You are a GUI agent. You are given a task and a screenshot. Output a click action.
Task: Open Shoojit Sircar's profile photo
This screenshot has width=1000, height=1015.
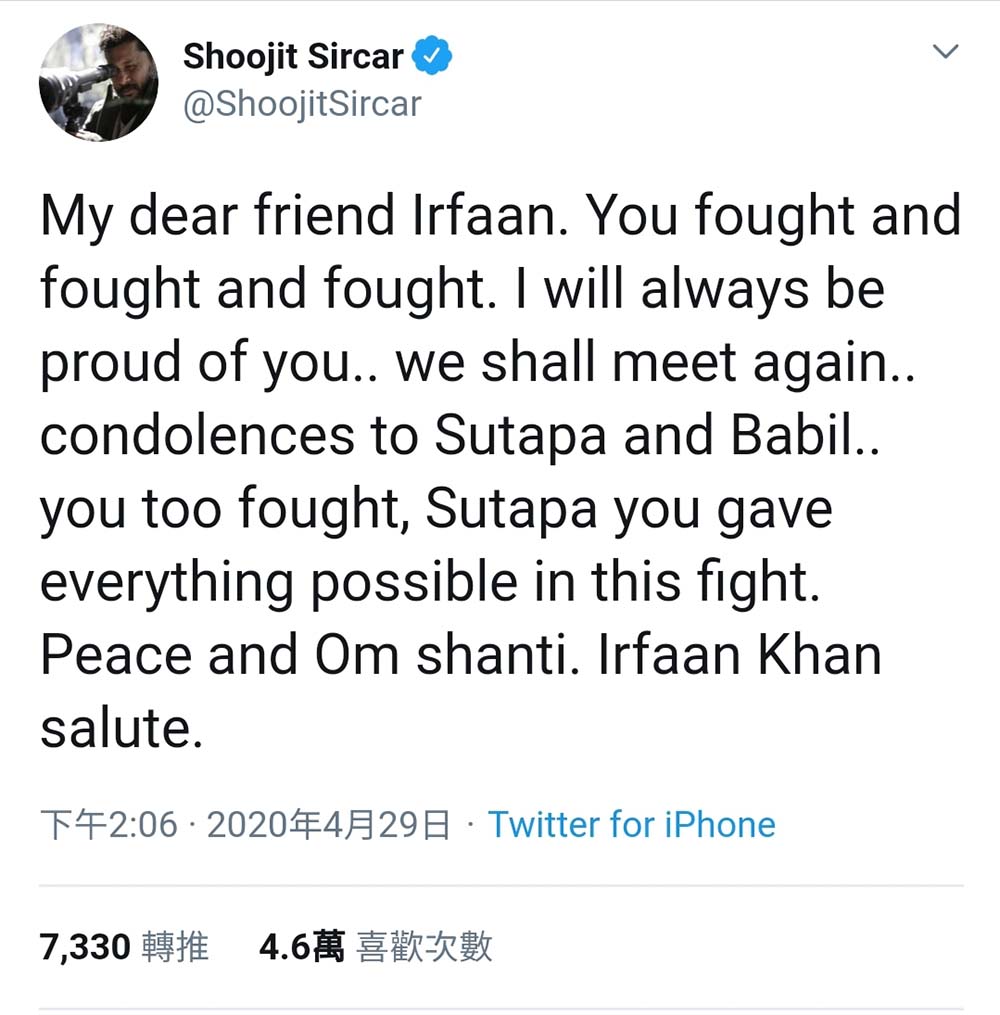(x=98, y=83)
